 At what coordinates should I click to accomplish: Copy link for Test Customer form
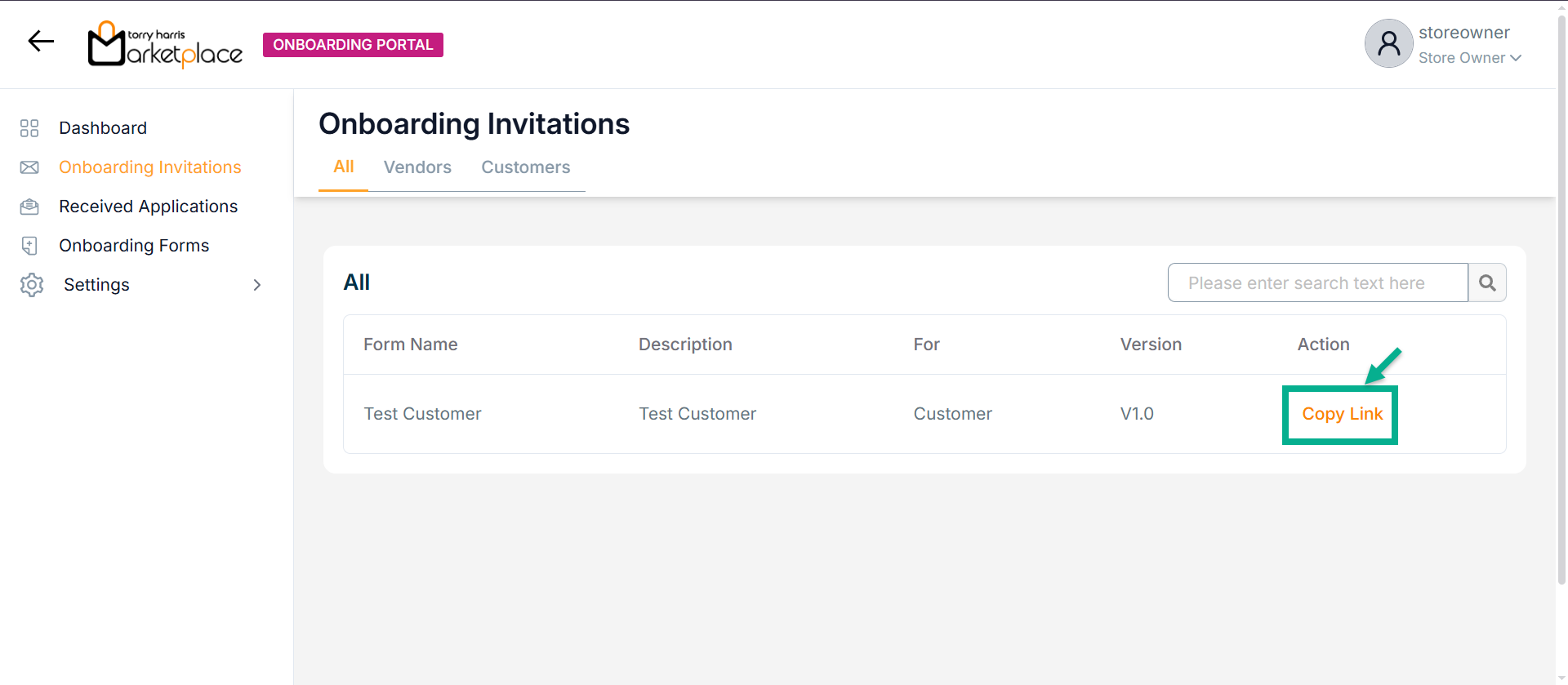1342,414
